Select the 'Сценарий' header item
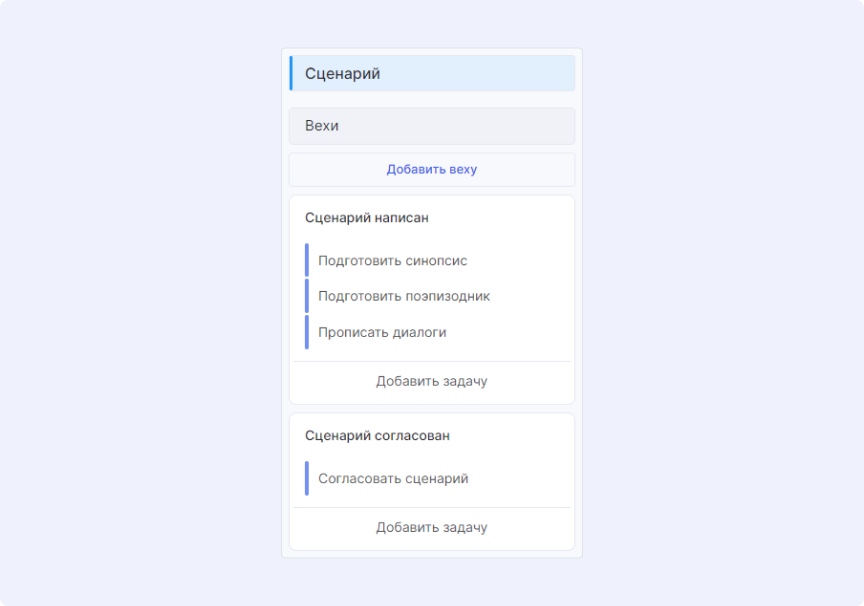Image resolution: width=864 pixels, height=606 pixels. pos(342,74)
